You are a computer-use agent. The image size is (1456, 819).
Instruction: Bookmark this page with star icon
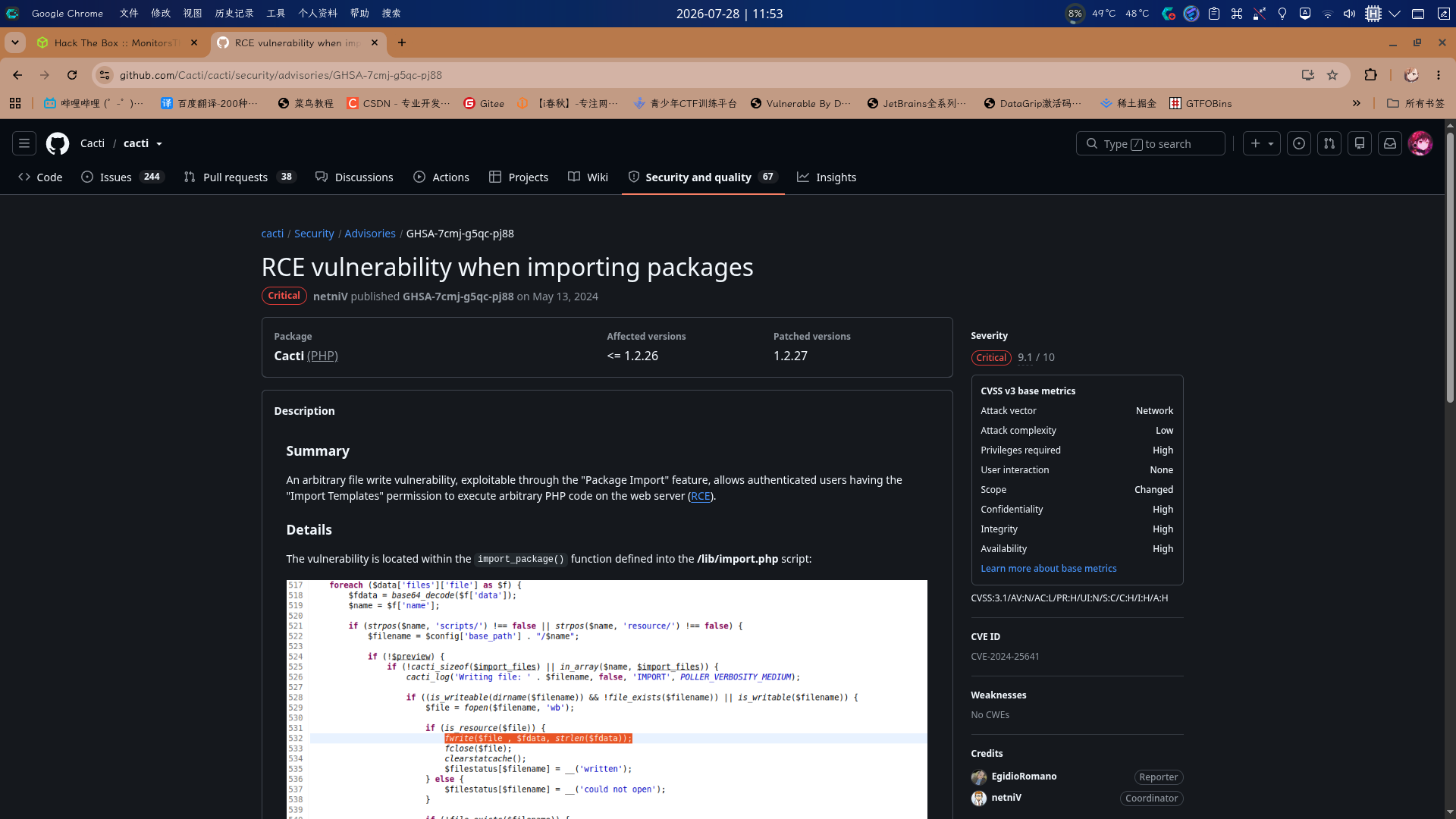pyautogui.click(x=1332, y=75)
